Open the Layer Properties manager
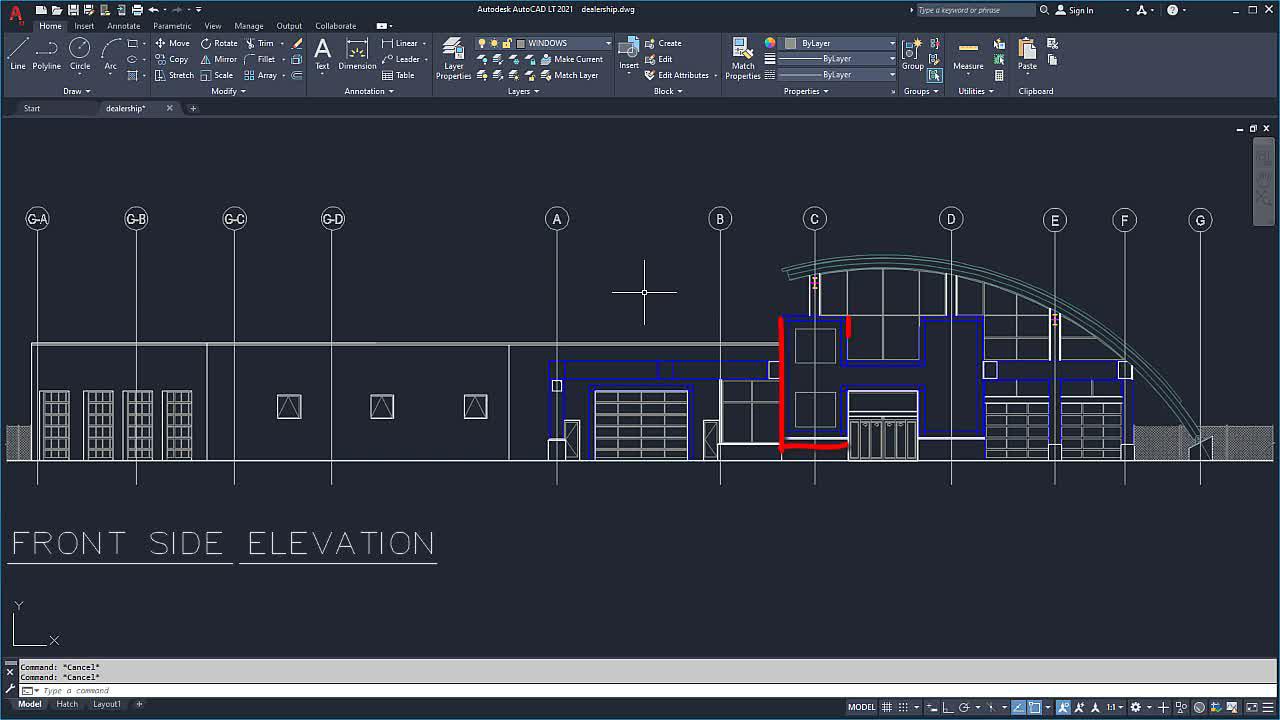 [453, 58]
